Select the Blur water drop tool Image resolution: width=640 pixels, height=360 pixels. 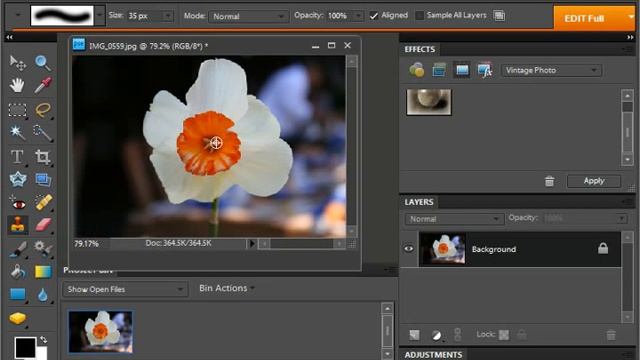(43, 295)
